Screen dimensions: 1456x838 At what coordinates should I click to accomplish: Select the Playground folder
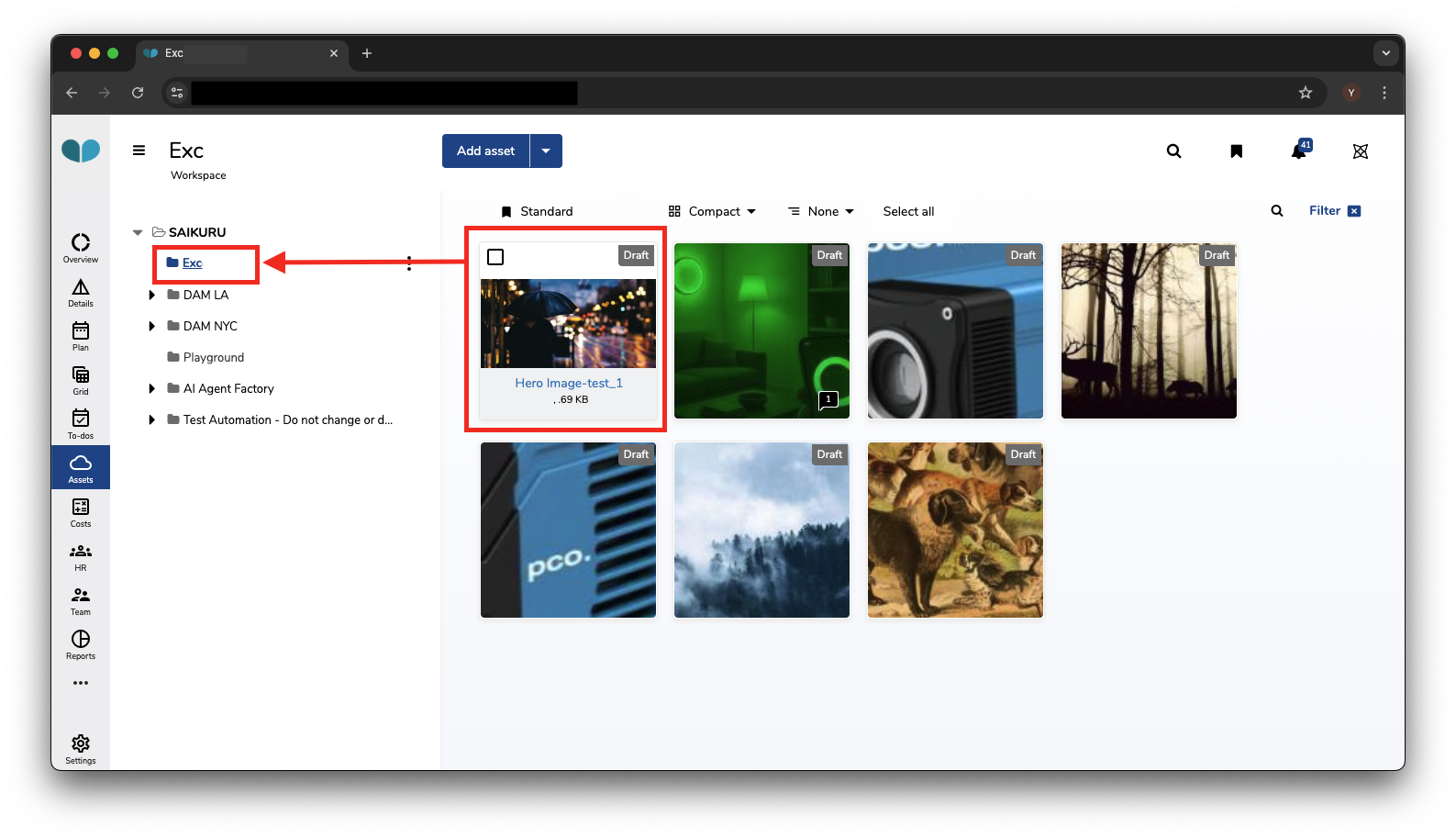(214, 357)
